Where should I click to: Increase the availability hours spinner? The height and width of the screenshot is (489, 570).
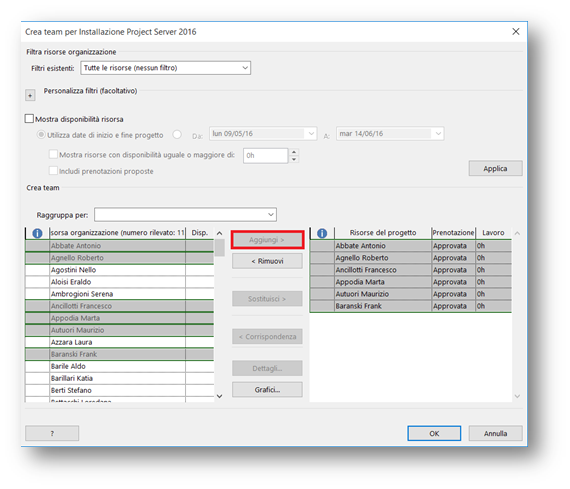294,152
